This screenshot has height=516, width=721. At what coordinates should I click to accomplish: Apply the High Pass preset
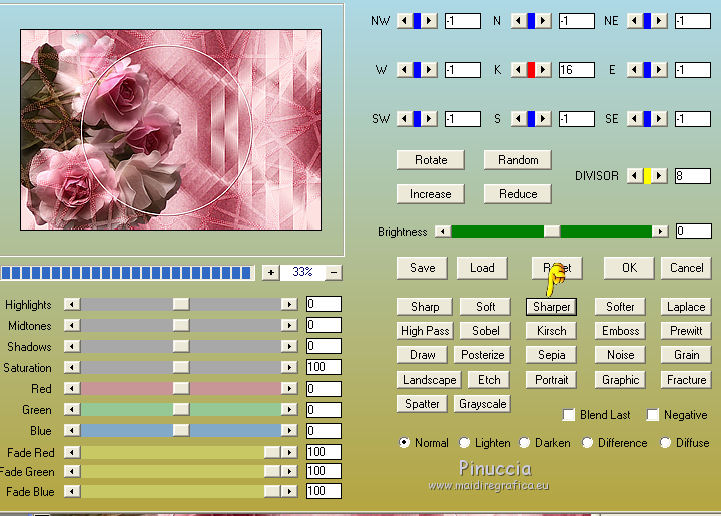click(x=425, y=331)
